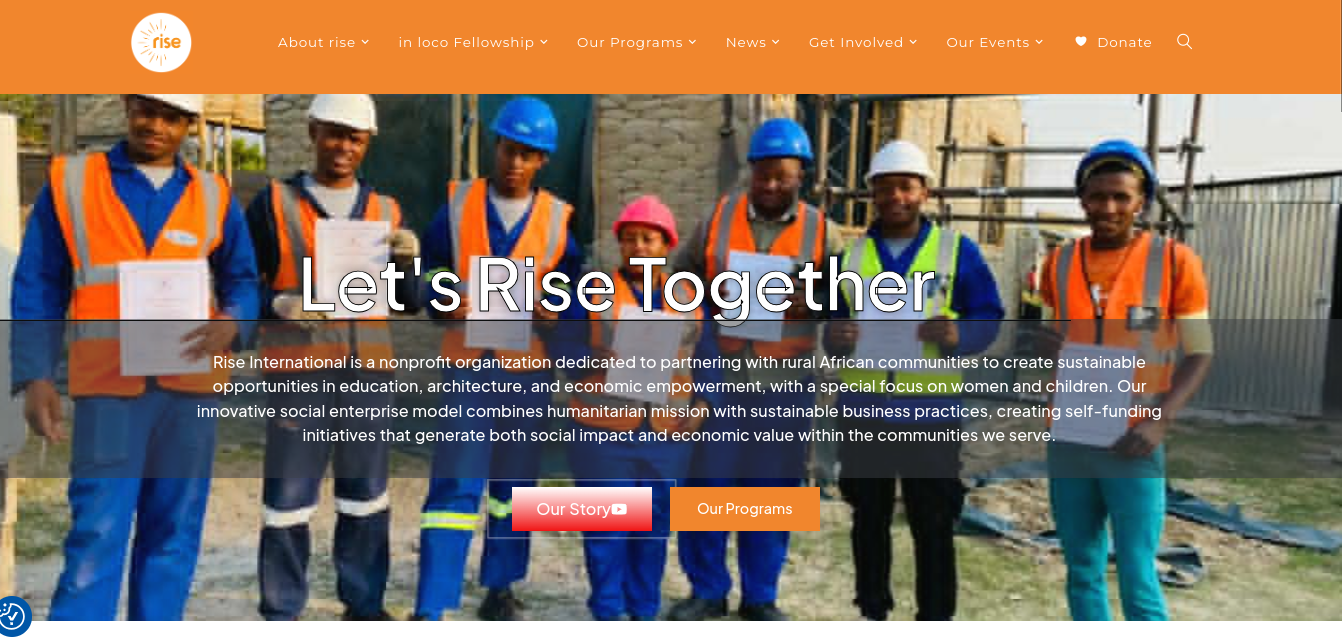This screenshot has width=1342, height=644.
Task: Open the Our Events menu
Action: [x=988, y=42]
